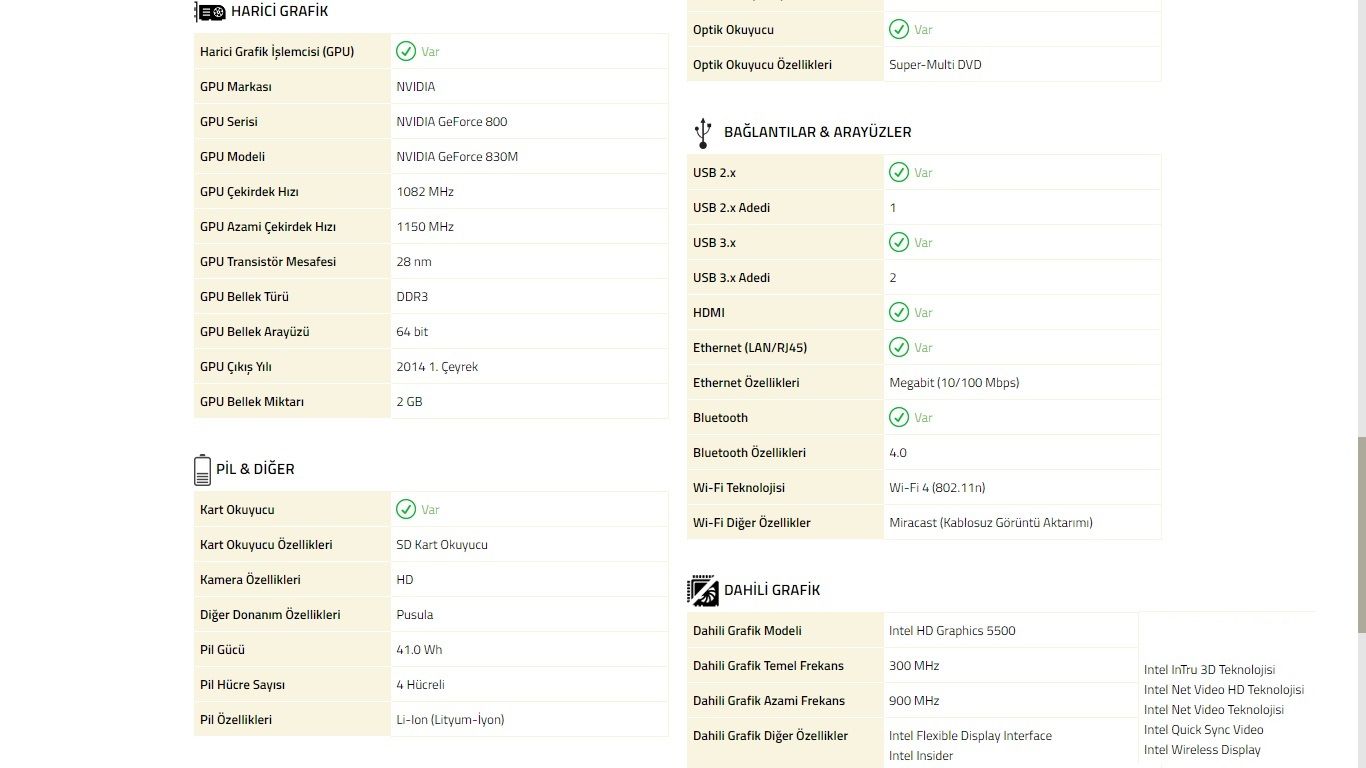The image size is (1366, 768).
Task: Click the Intel HD Graphics 5500 value
Action: pos(952,631)
